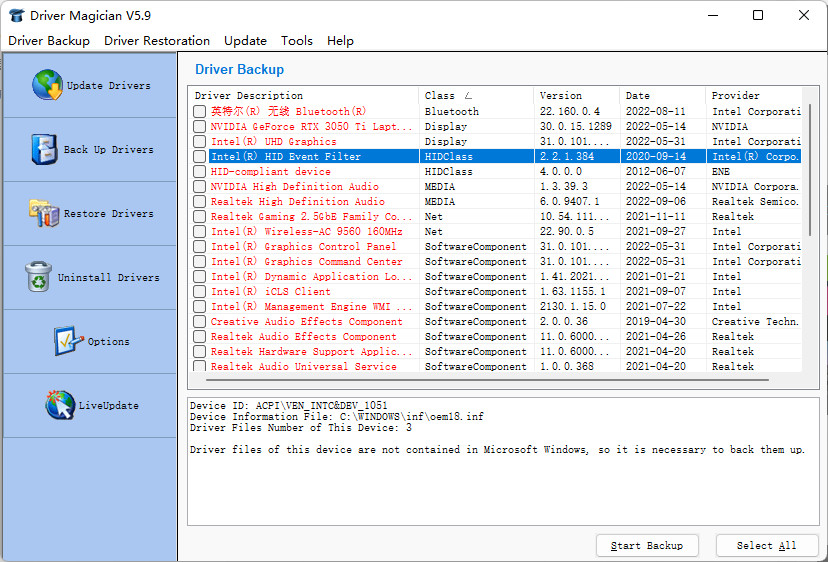Check the Creative Audio Effects Component checkbox
Screen dimensions: 828x562
pyautogui.click(x=199, y=322)
